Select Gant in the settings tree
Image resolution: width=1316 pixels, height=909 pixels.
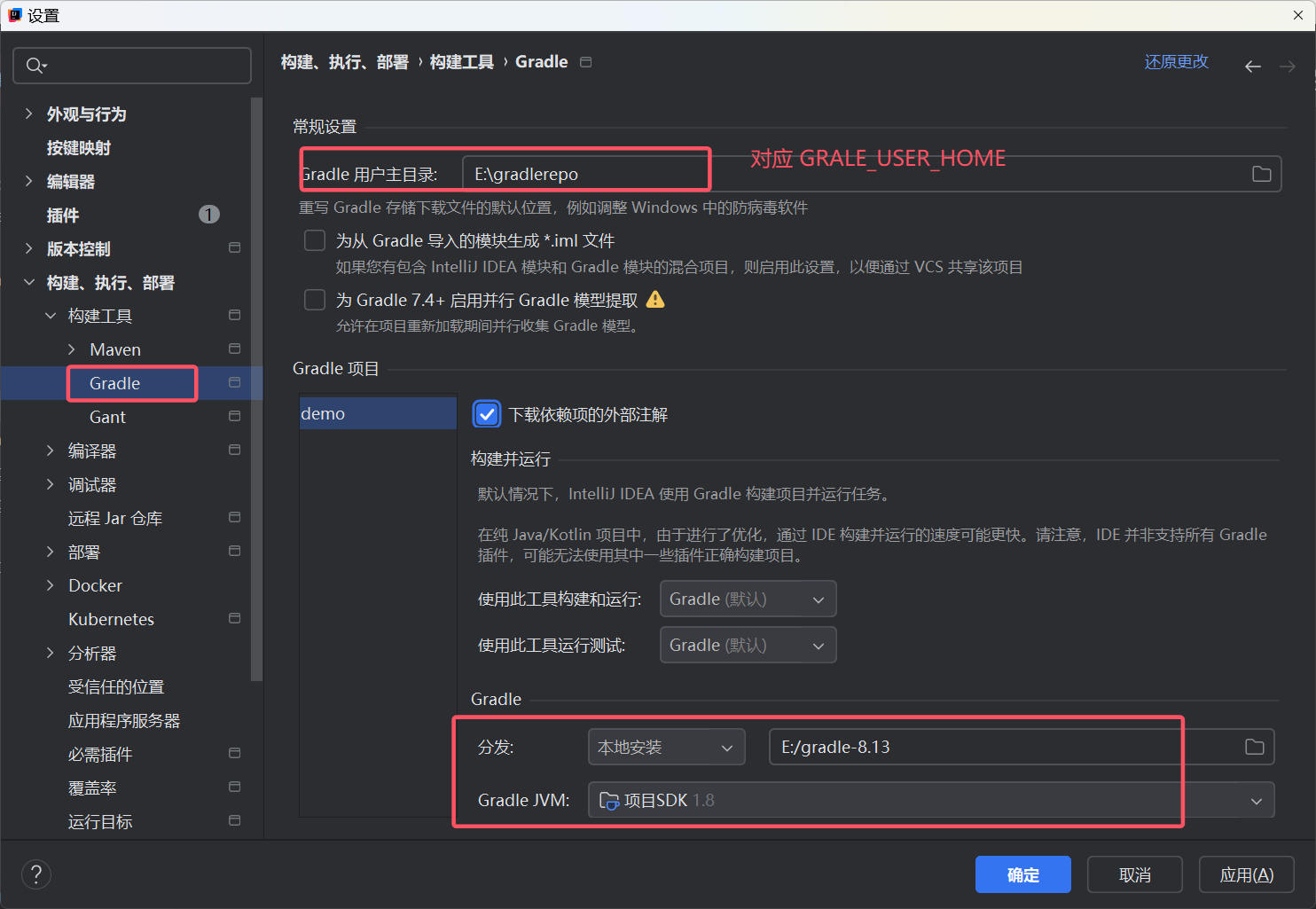point(107,417)
